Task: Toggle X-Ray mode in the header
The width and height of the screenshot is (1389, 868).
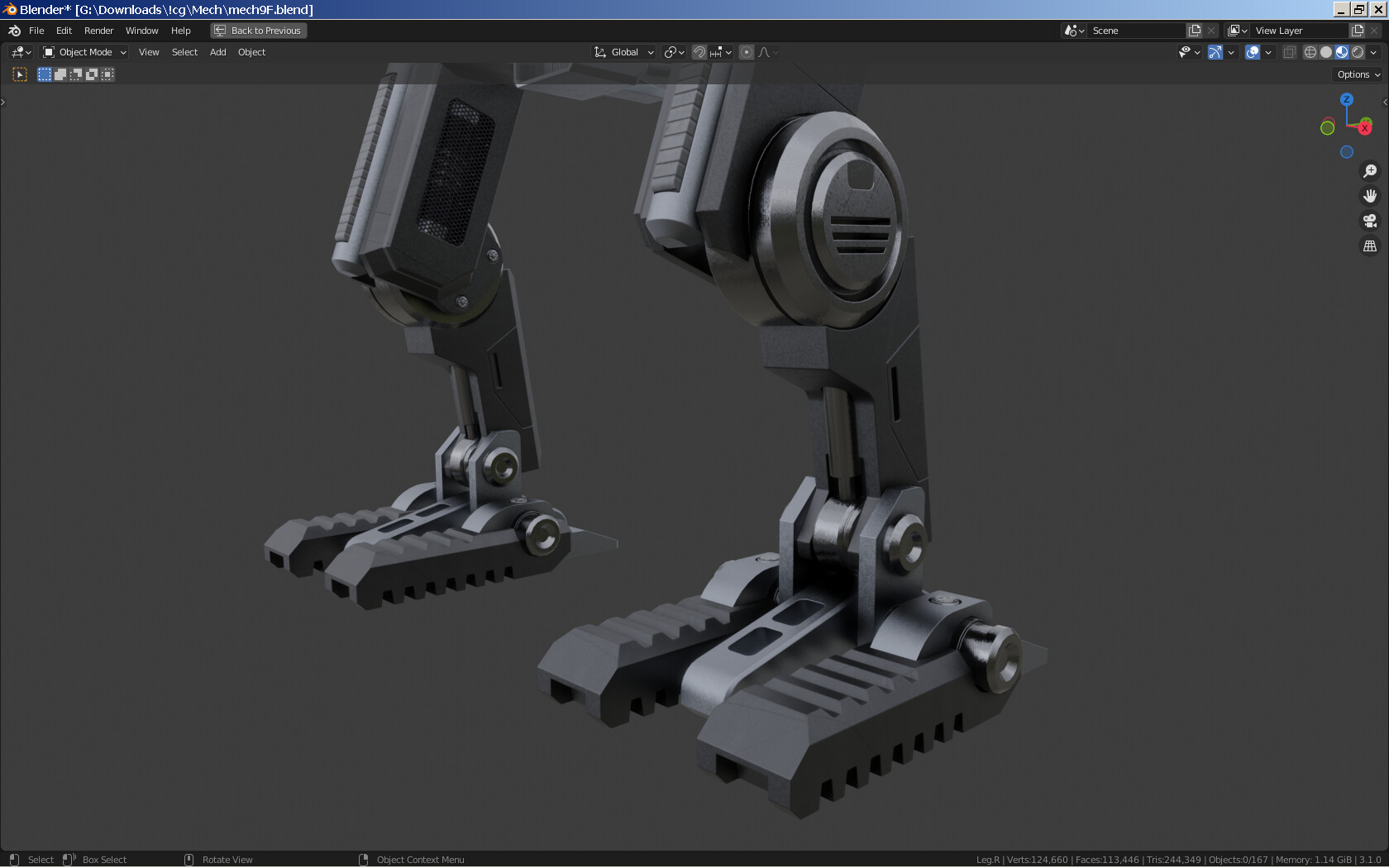Action: (1288, 51)
